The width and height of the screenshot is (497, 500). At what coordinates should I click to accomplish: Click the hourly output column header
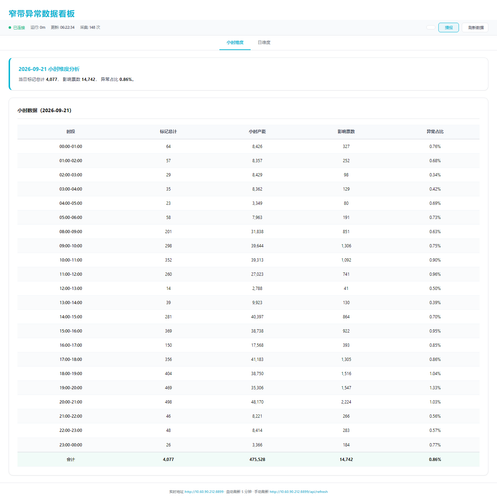[257, 132]
